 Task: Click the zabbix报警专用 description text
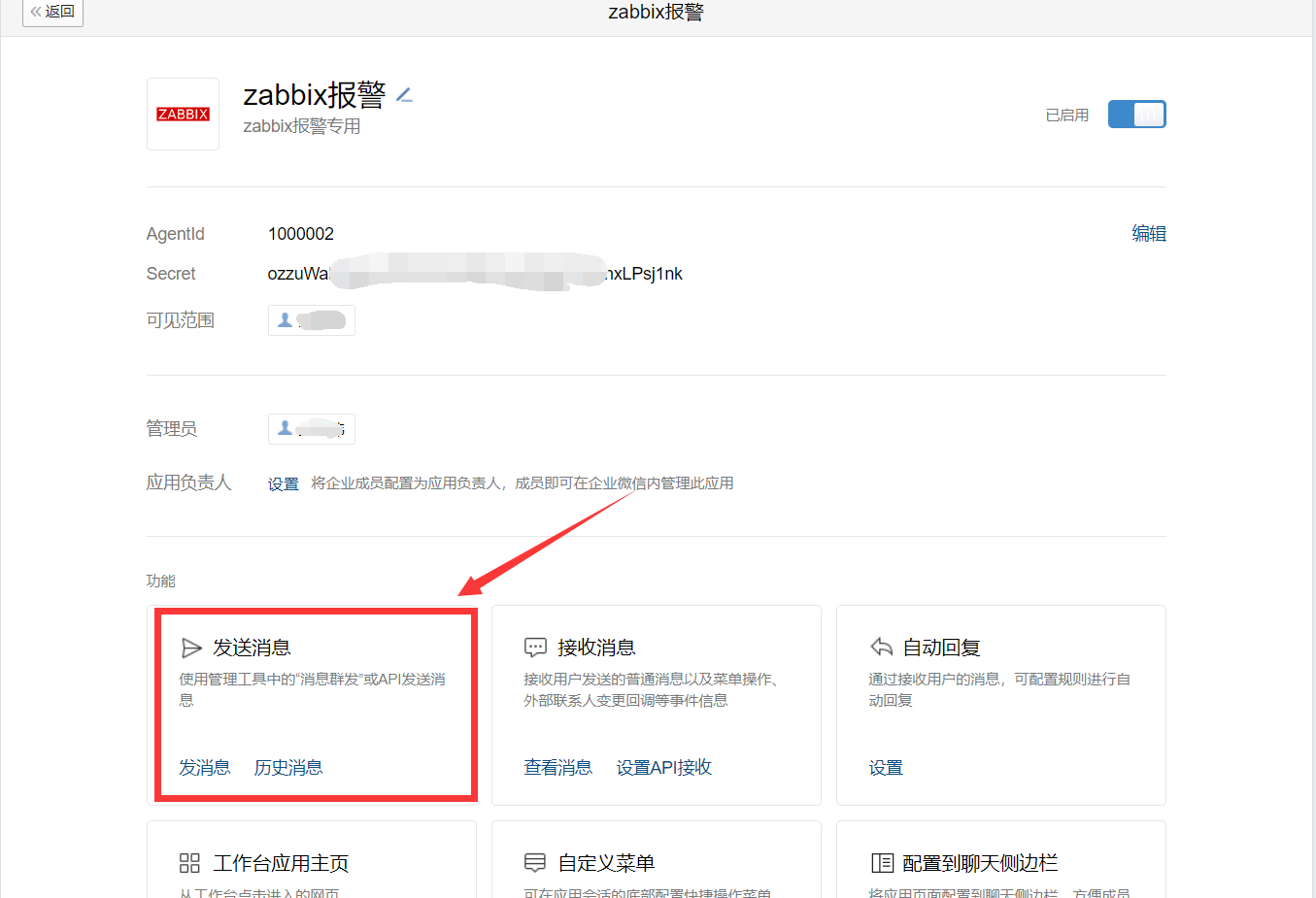[x=302, y=126]
